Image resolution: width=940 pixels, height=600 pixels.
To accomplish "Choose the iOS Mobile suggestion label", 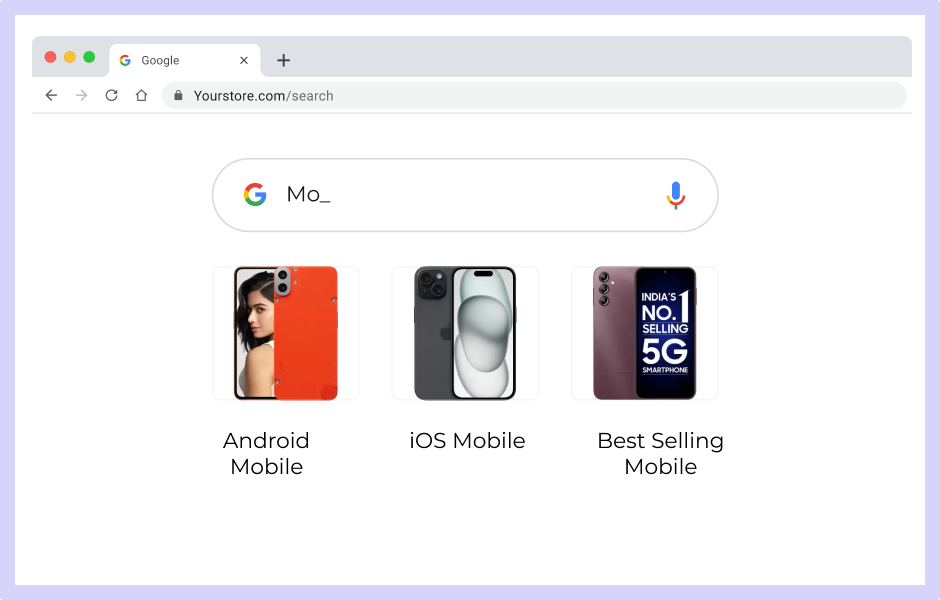I will (467, 441).
